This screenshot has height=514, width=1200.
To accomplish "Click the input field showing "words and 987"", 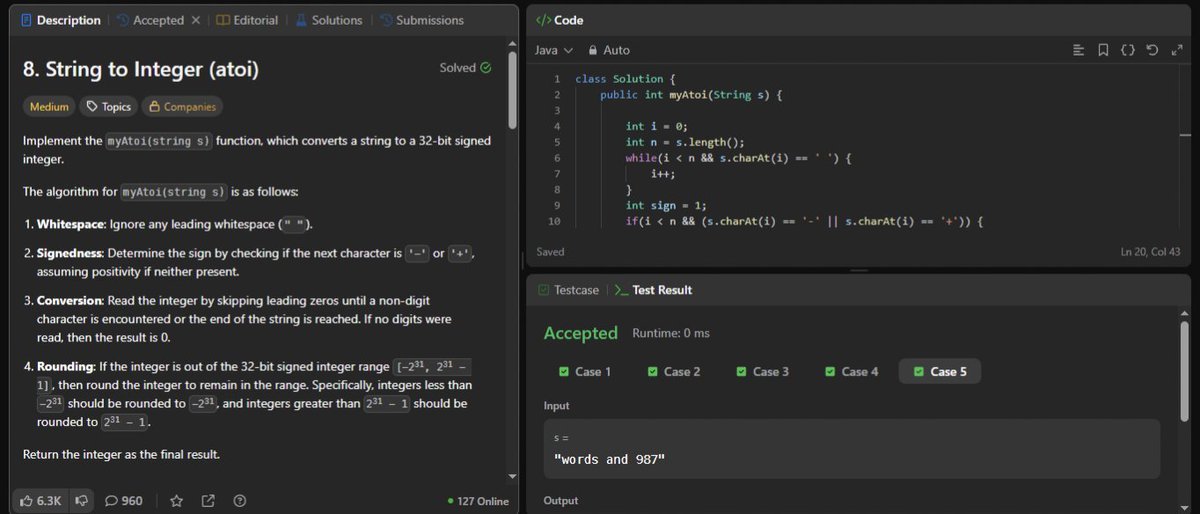I will coord(851,448).
